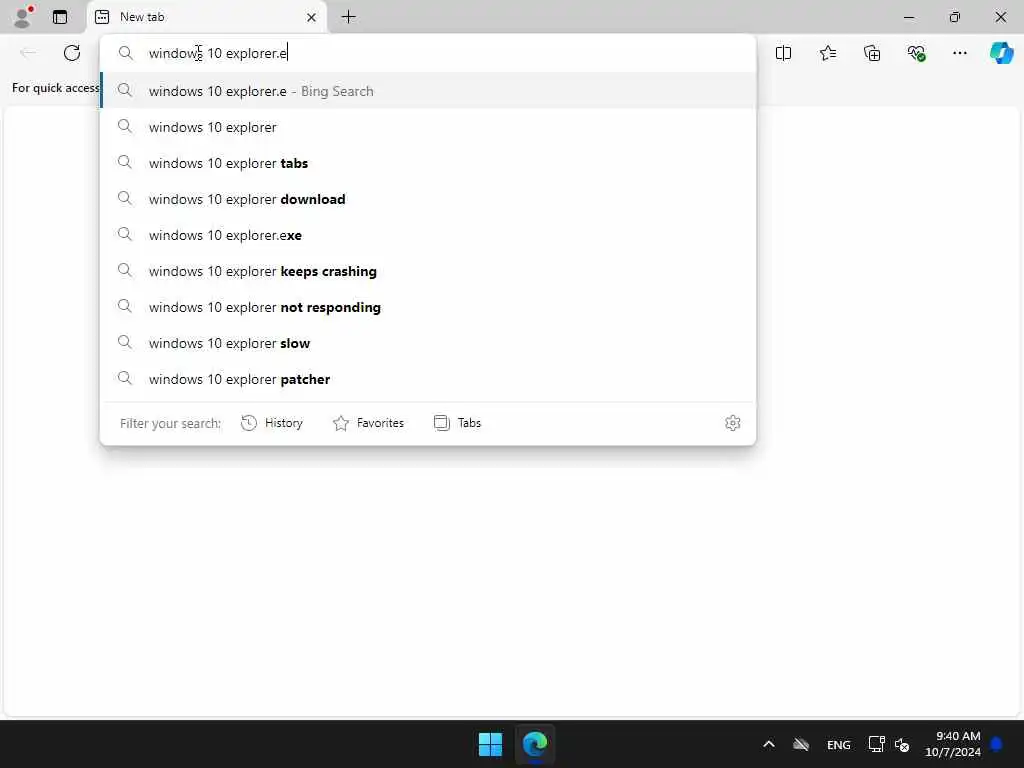This screenshot has height=768, width=1024.
Task: Restore down the Edge window
Action: click(x=954, y=17)
